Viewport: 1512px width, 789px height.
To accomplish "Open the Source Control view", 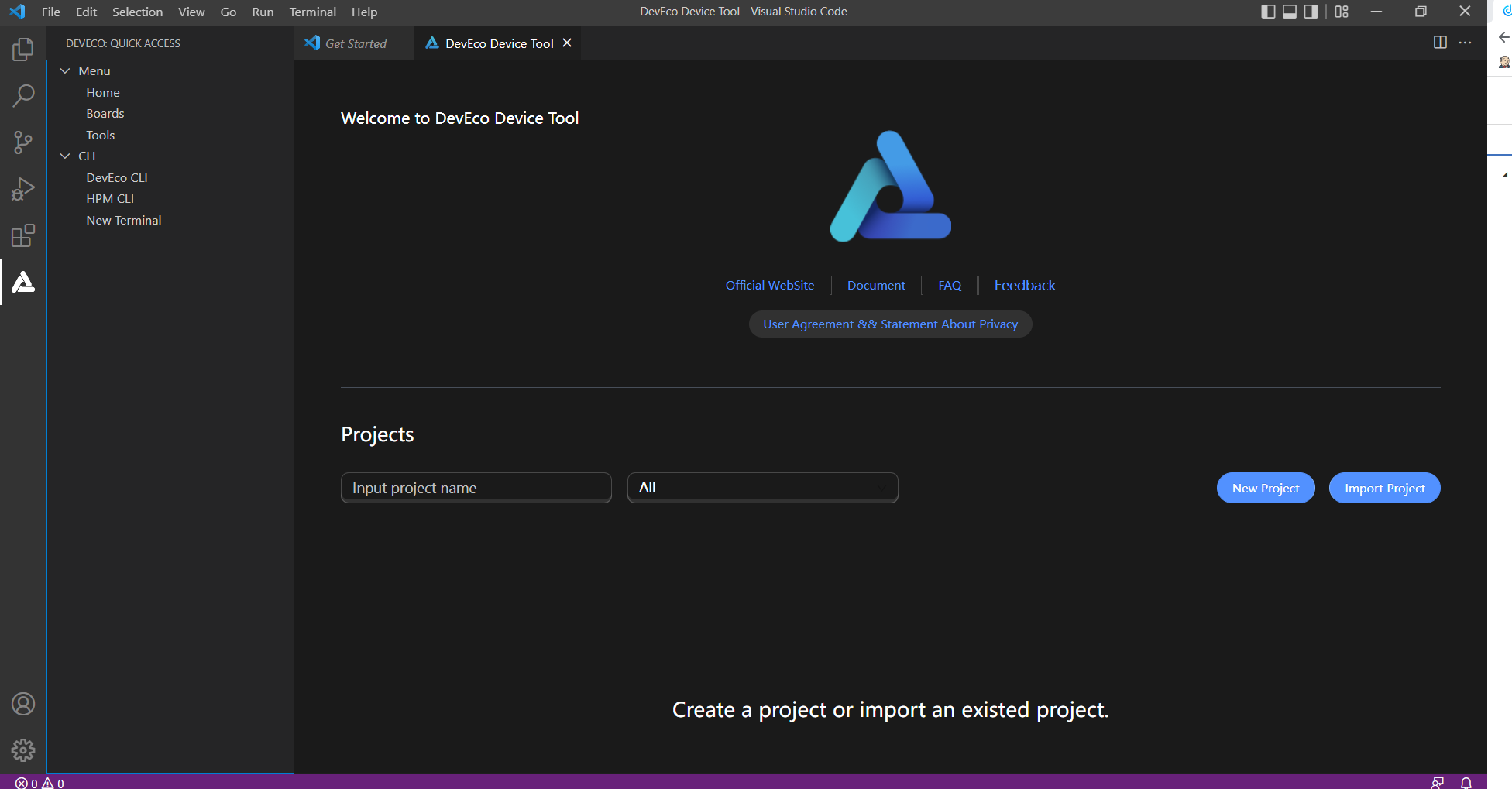I will coord(23,142).
